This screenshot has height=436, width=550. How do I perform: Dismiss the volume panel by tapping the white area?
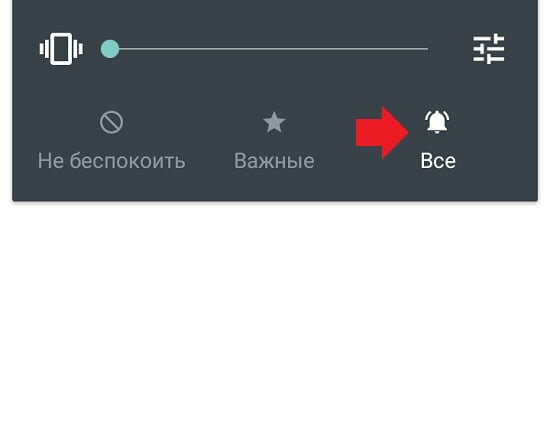point(275,316)
